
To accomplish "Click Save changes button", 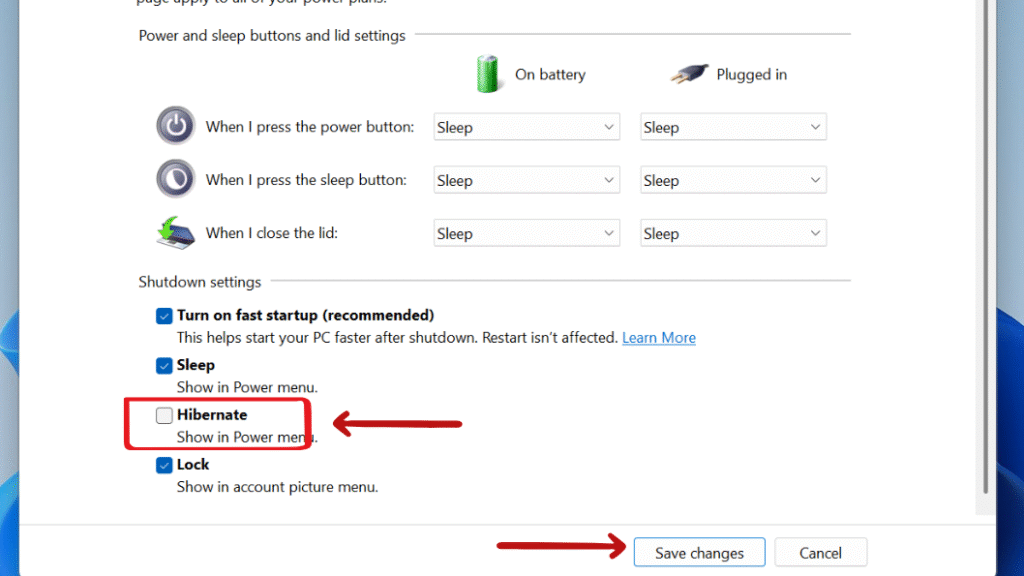I will pyautogui.click(x=699, y=552).
